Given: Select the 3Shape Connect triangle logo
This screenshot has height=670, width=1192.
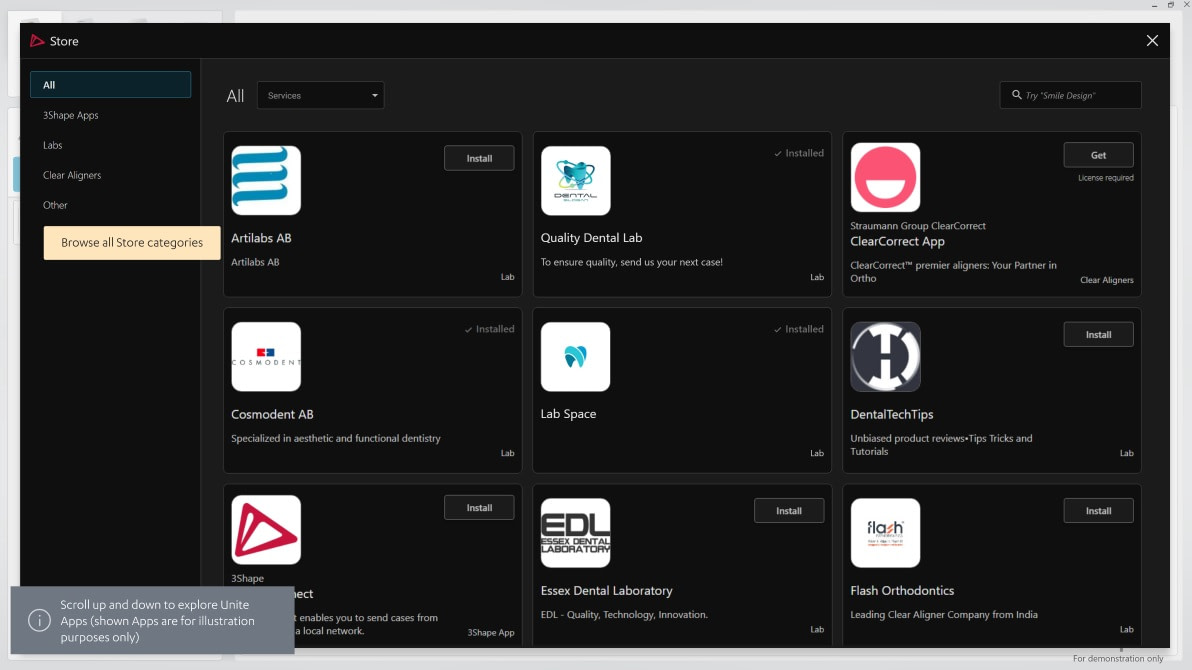Looking at the screenshot, I should [265, 529].
